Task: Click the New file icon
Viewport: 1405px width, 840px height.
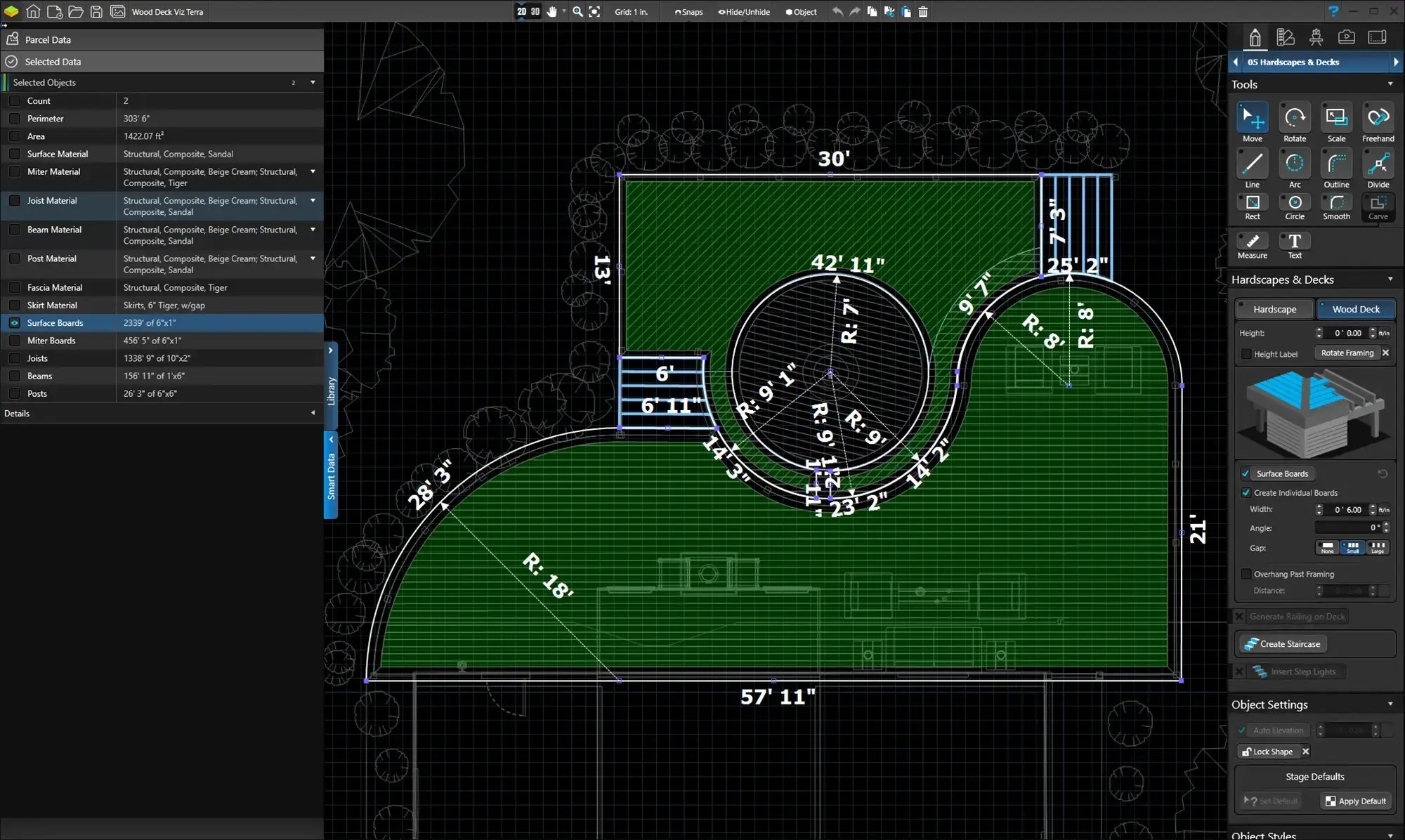Action: [x=54, y=11]
